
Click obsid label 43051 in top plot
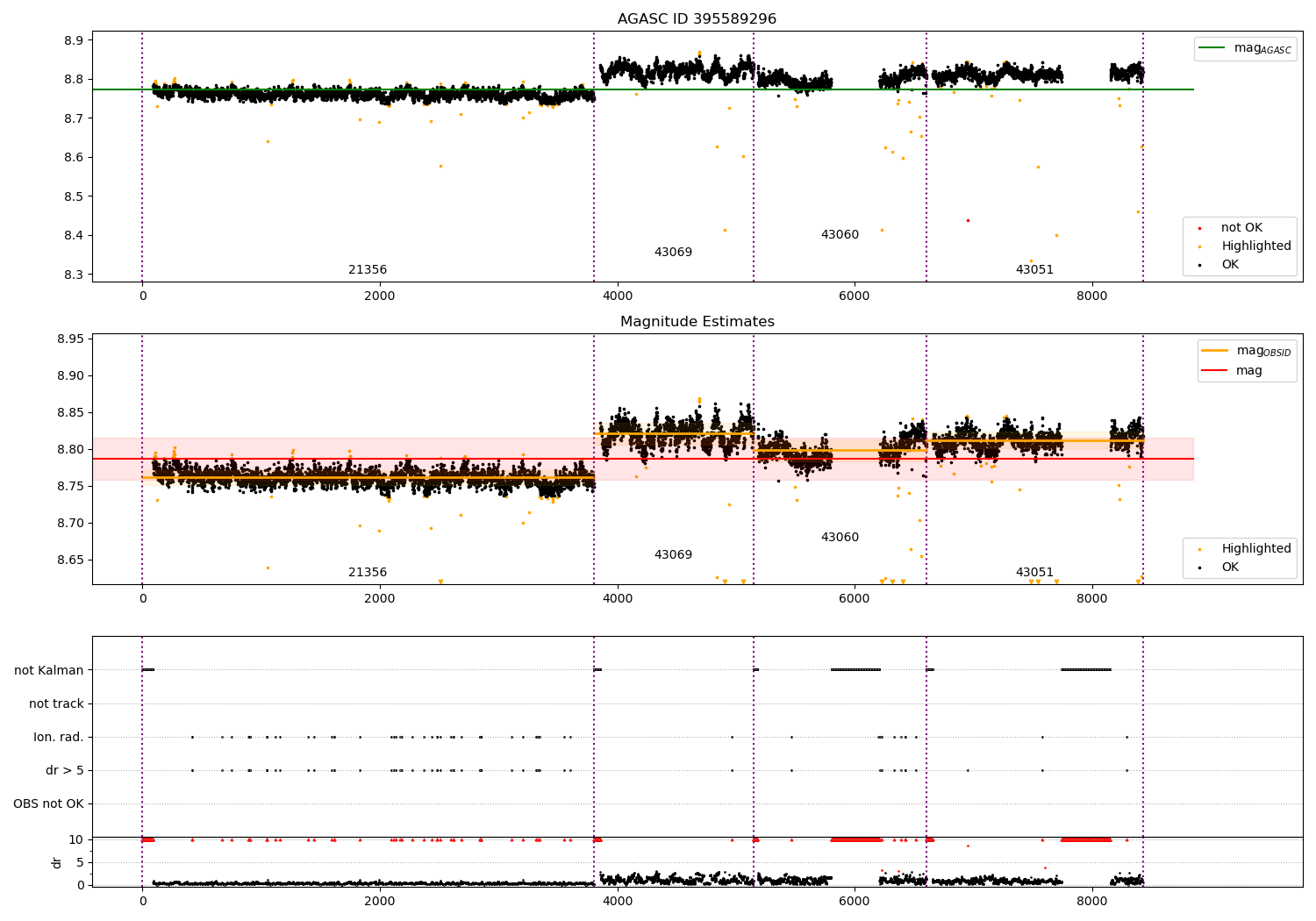click(x=1034, y=270)
